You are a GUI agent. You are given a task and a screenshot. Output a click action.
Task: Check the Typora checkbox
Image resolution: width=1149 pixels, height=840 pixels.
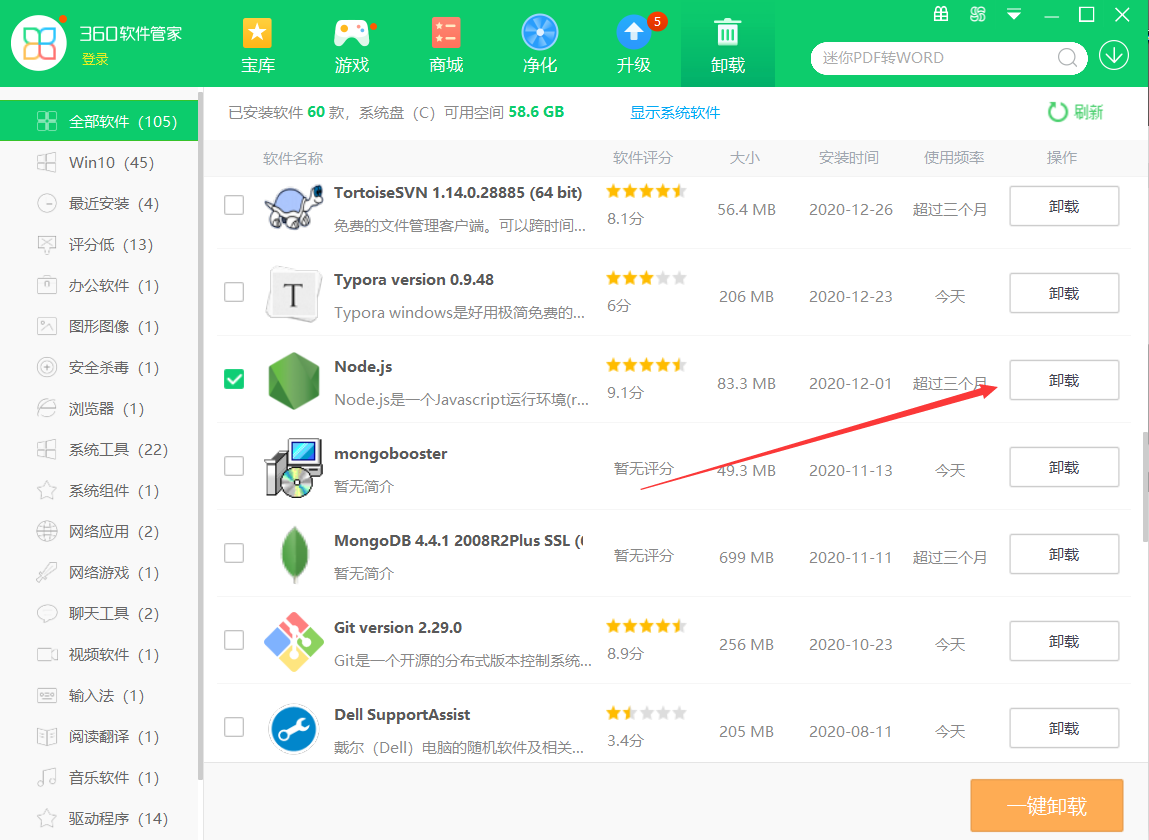point(234,292)
